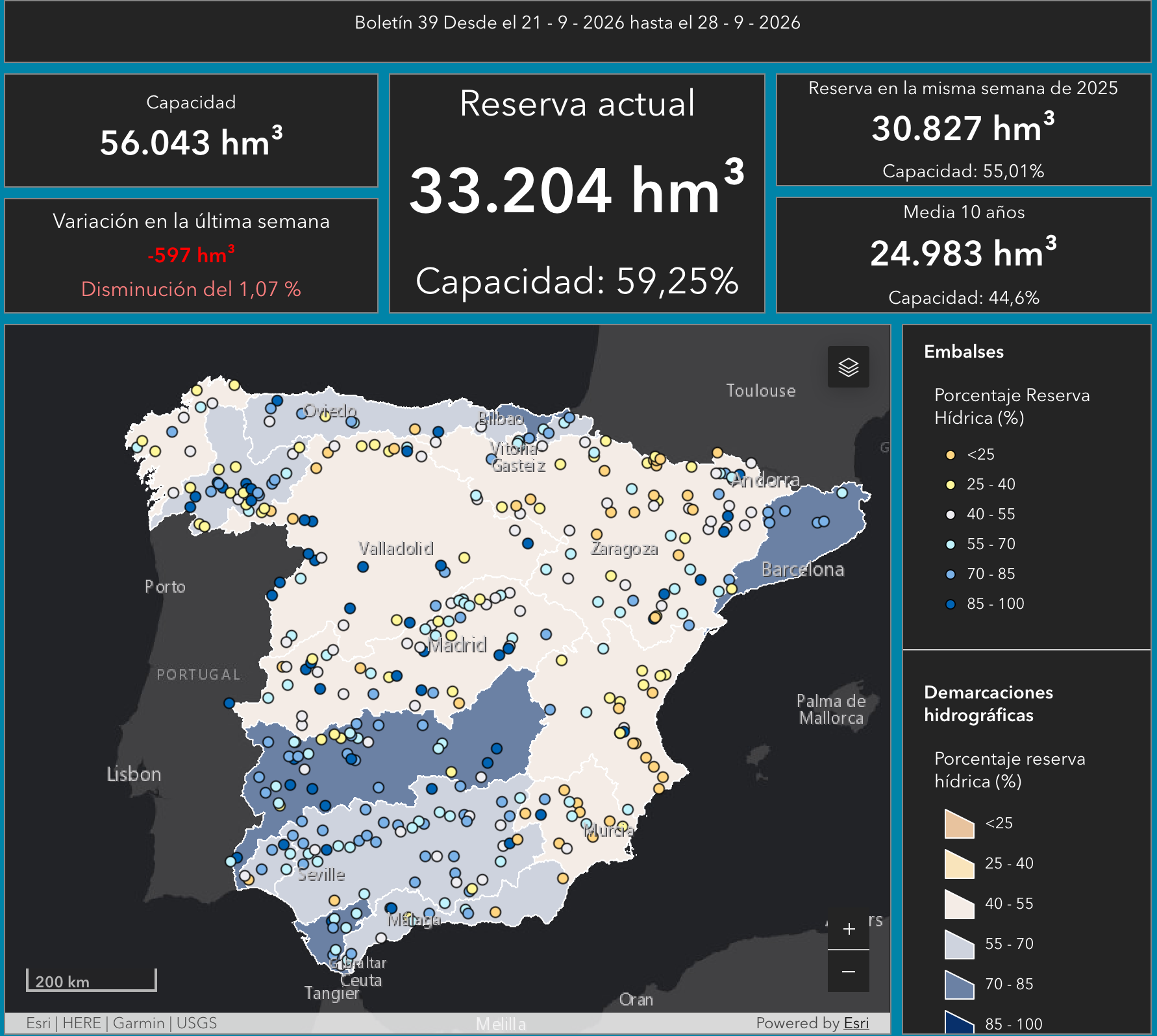Select the Embalses legend heading

964,352
